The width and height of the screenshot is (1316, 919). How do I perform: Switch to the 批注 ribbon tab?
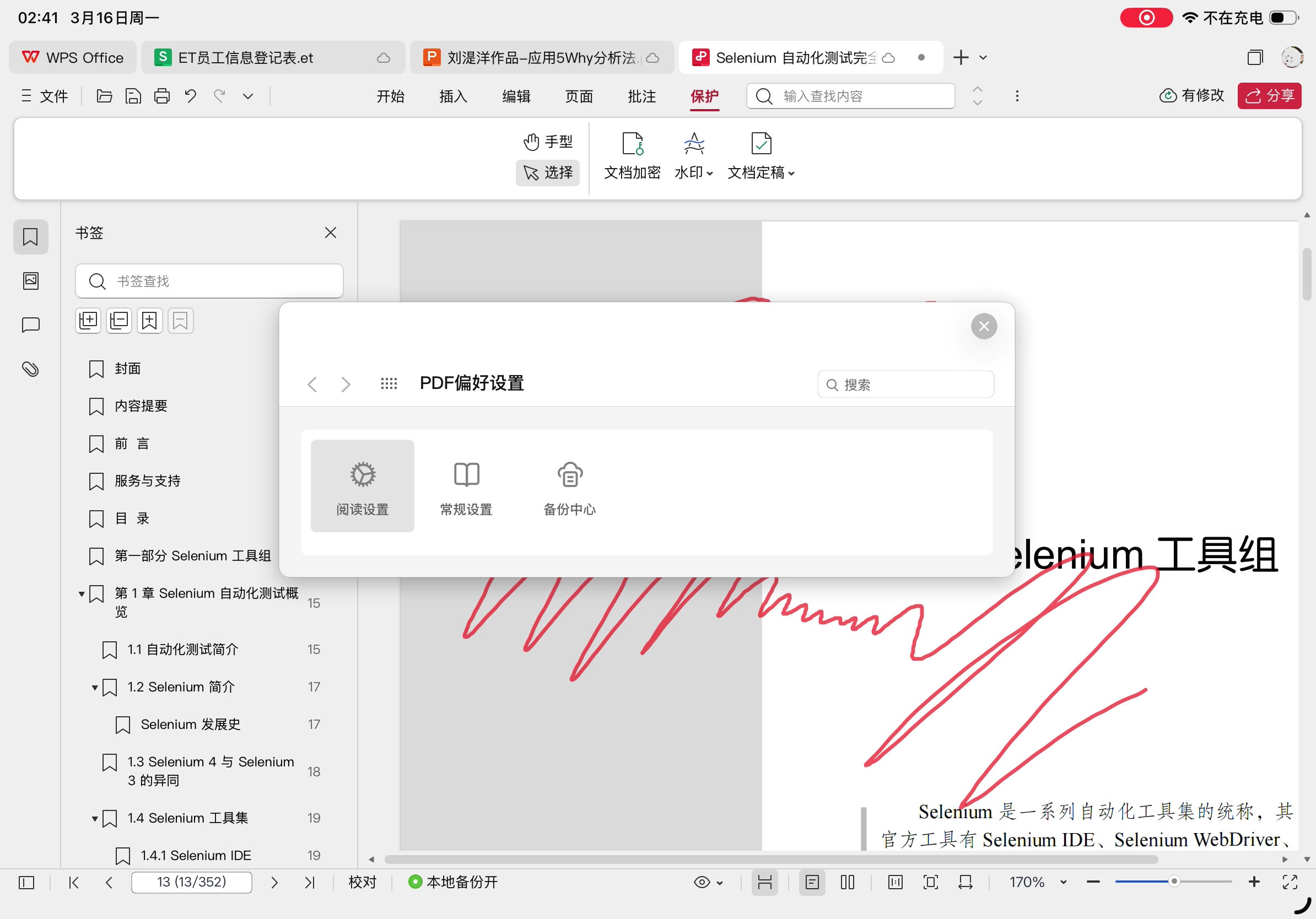[641, 96]
